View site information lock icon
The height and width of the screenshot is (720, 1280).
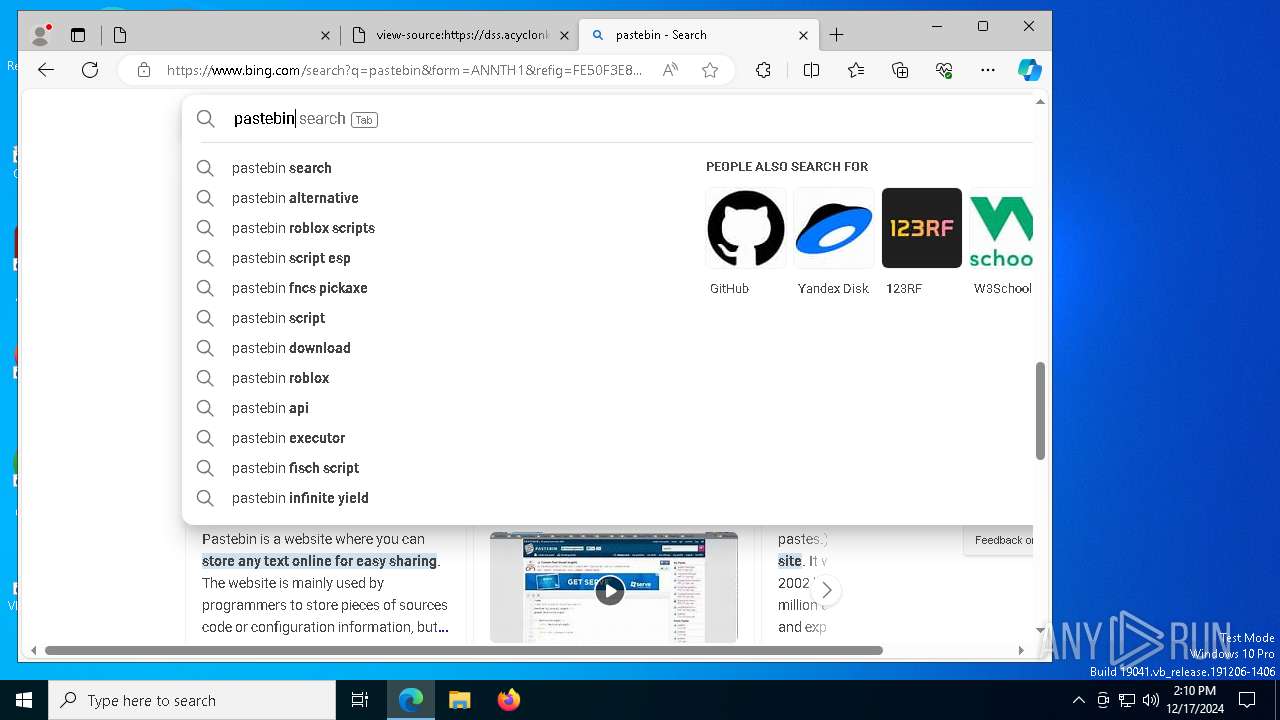(x=144, y=70)
